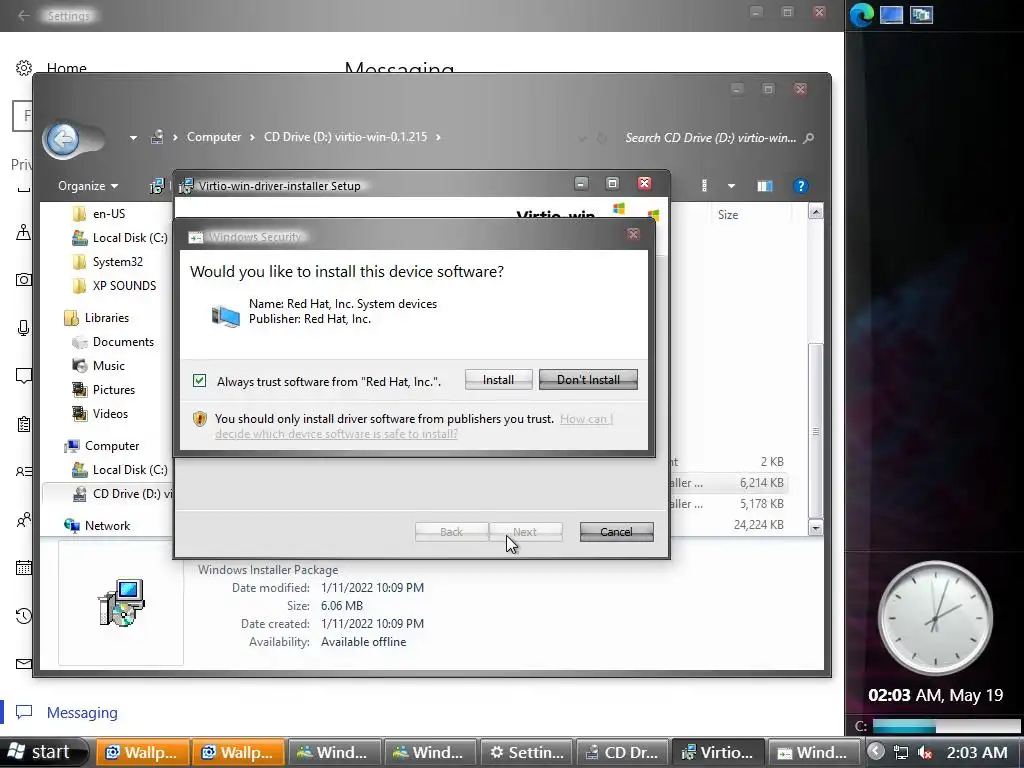Image resolution: width=1024 pixels, height=768 pixels.
Task: Select Local Disk (C:) under Computer
Action: coord(120,470)
